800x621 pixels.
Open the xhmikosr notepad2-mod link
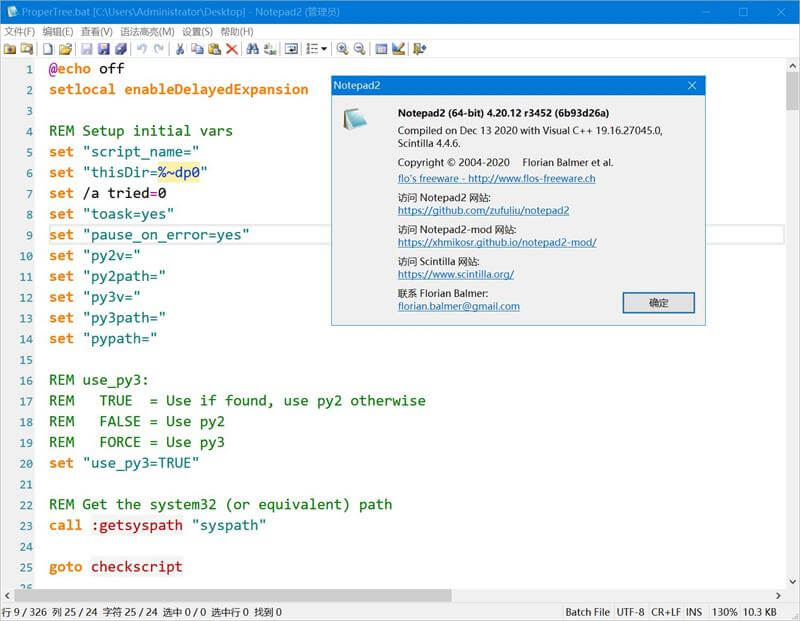[497, 242]
